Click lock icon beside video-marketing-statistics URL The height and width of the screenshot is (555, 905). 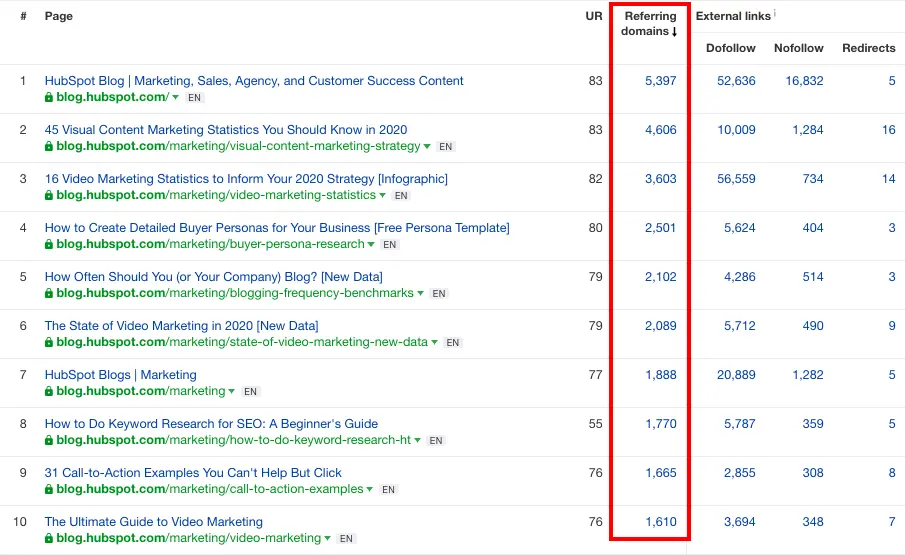[x=49, y=196]
